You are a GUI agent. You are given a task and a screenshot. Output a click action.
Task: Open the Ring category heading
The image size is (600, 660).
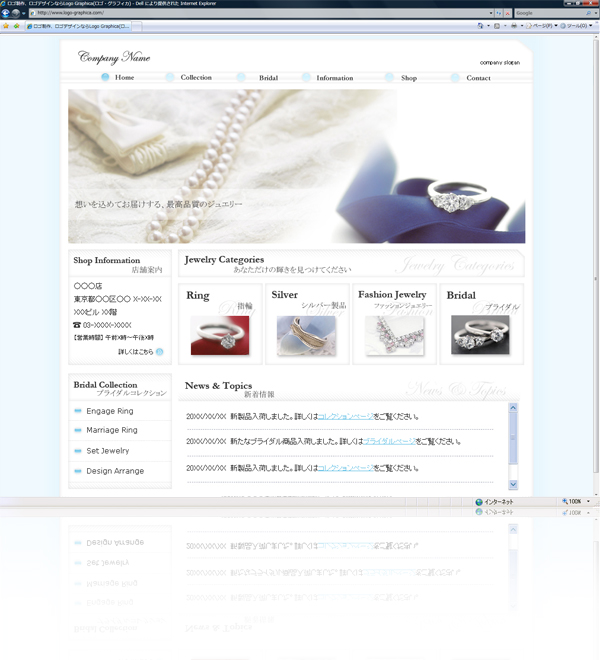click(198, 295)
